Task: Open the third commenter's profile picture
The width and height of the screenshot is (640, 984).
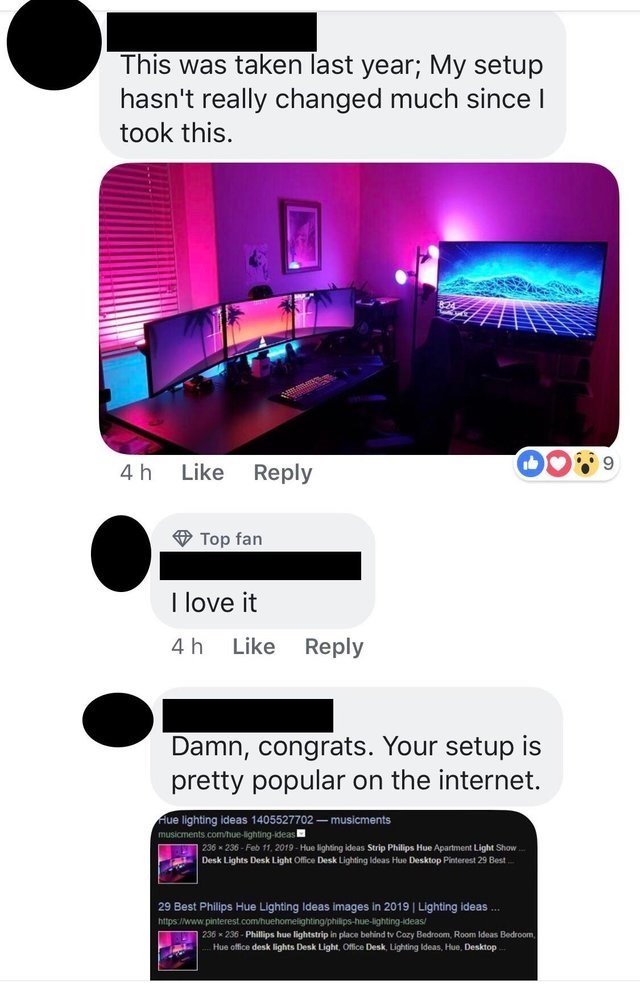Action: (118, 719)
